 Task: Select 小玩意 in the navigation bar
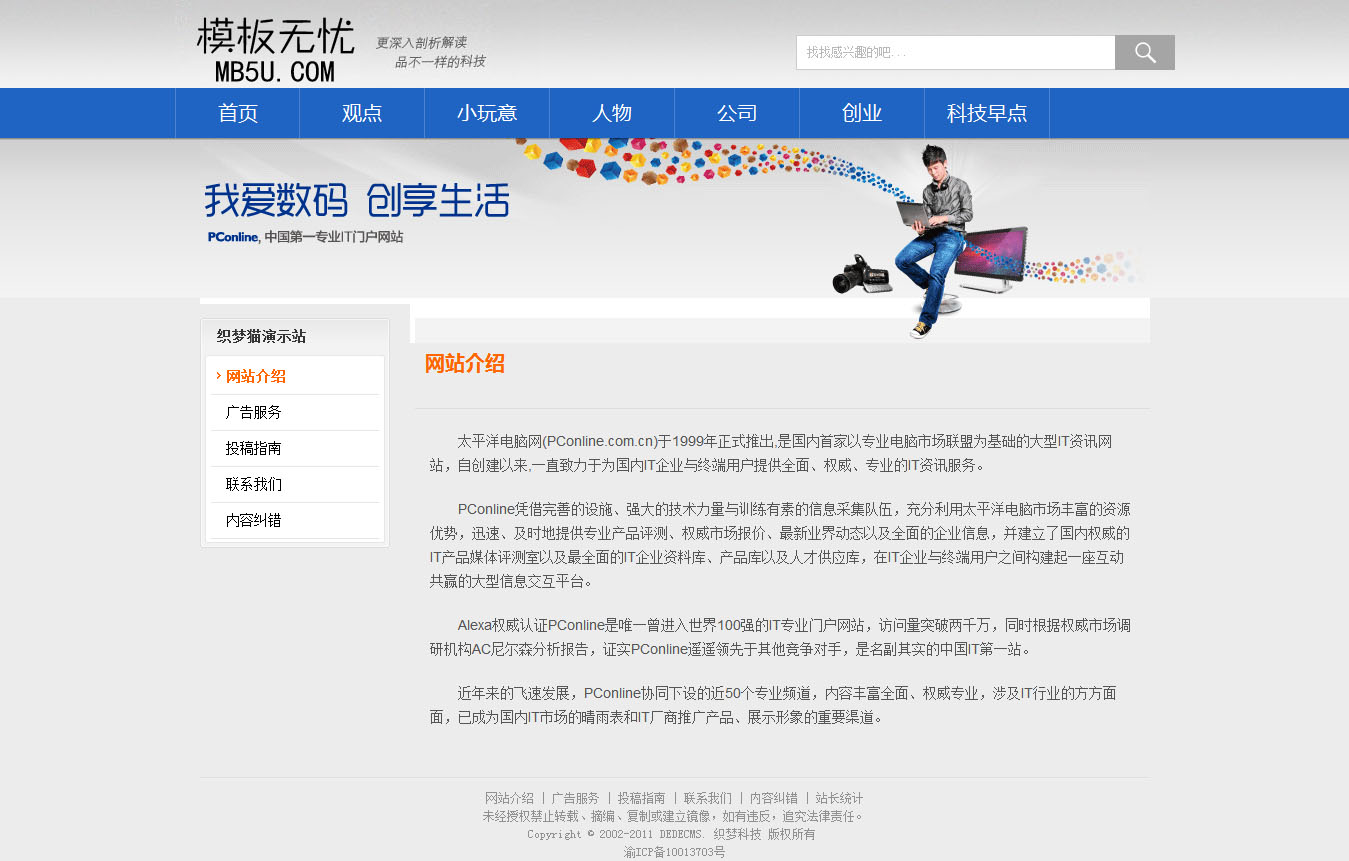click(487, 113)
